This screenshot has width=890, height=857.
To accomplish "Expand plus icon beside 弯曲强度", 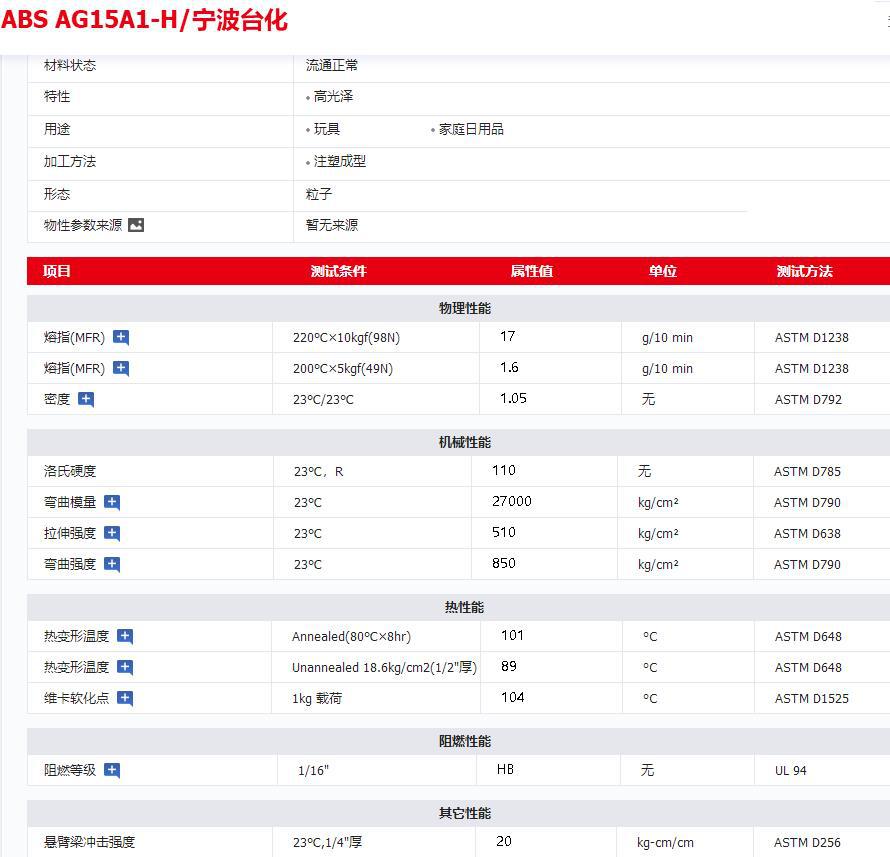I will pos(112,565).
